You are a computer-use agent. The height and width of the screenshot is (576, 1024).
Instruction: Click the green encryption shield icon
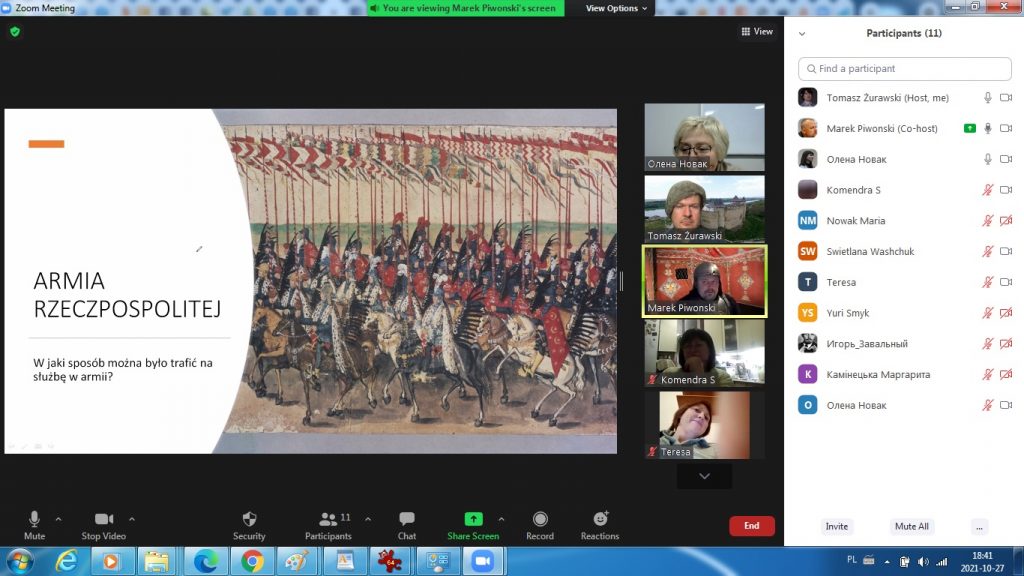point(15,32)
